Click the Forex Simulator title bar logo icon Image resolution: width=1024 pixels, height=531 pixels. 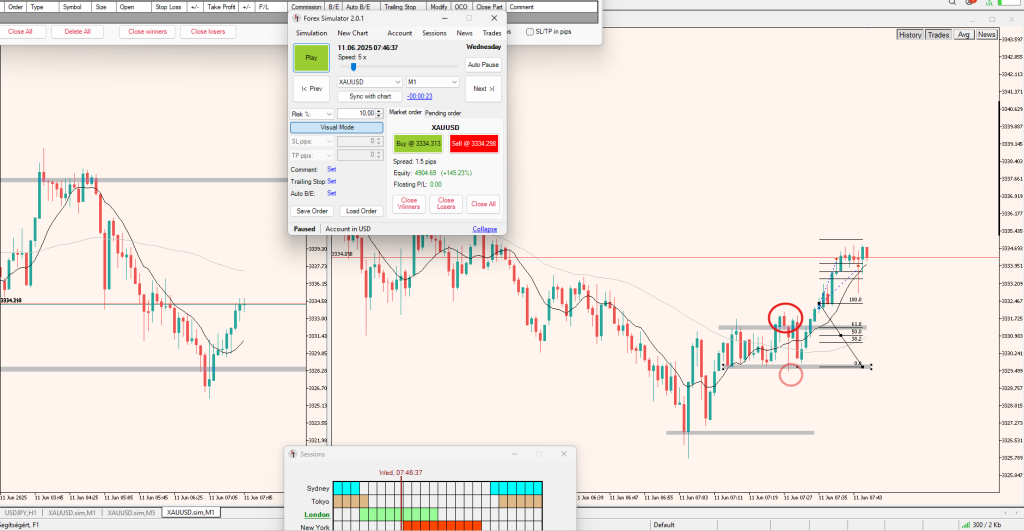click(295, 18)
